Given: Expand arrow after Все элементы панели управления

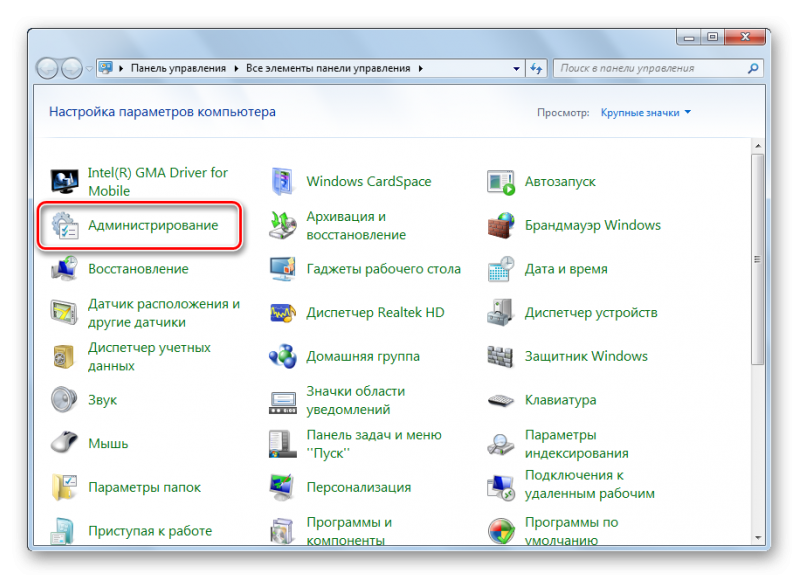Looking at the screenshot, I should pyautogui.click(x=420, y=68).
